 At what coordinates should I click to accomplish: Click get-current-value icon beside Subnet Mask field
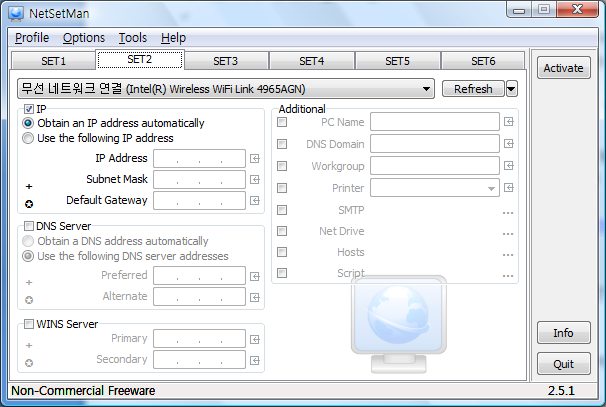pyautogui.click(x=255, y=179)
